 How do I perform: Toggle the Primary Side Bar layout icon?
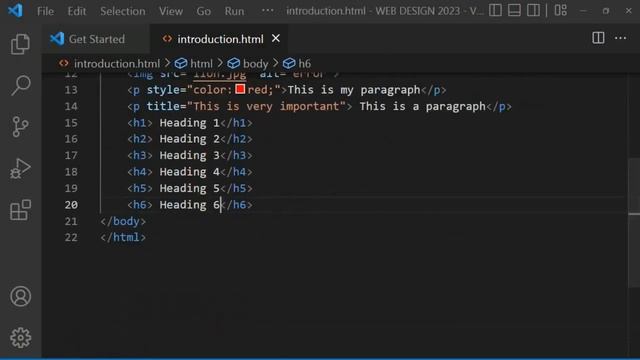coord(495,10)
